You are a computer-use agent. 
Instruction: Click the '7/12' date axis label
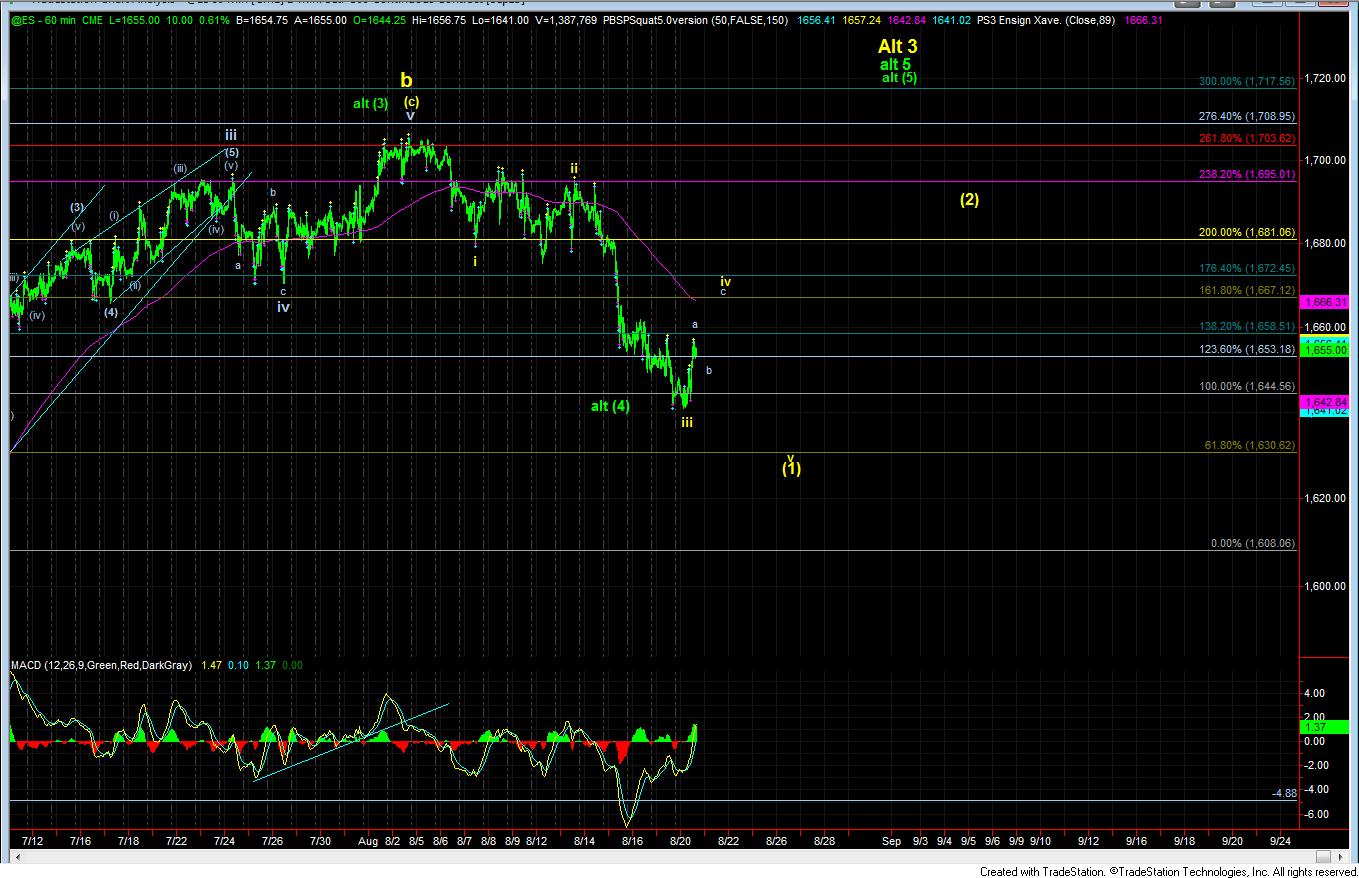[x=31, y=841]
